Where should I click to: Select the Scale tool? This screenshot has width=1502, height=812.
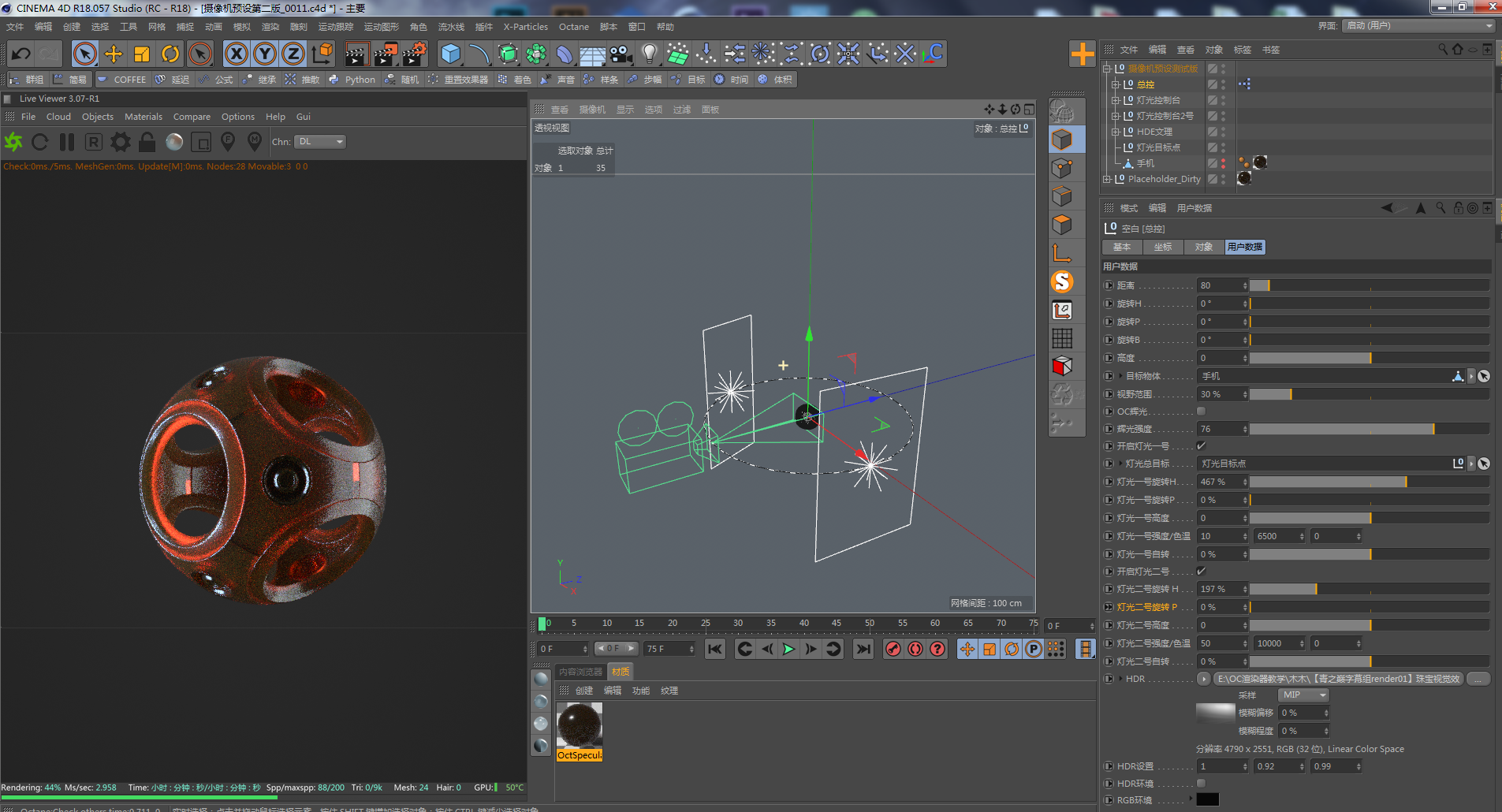coord(142,54)
